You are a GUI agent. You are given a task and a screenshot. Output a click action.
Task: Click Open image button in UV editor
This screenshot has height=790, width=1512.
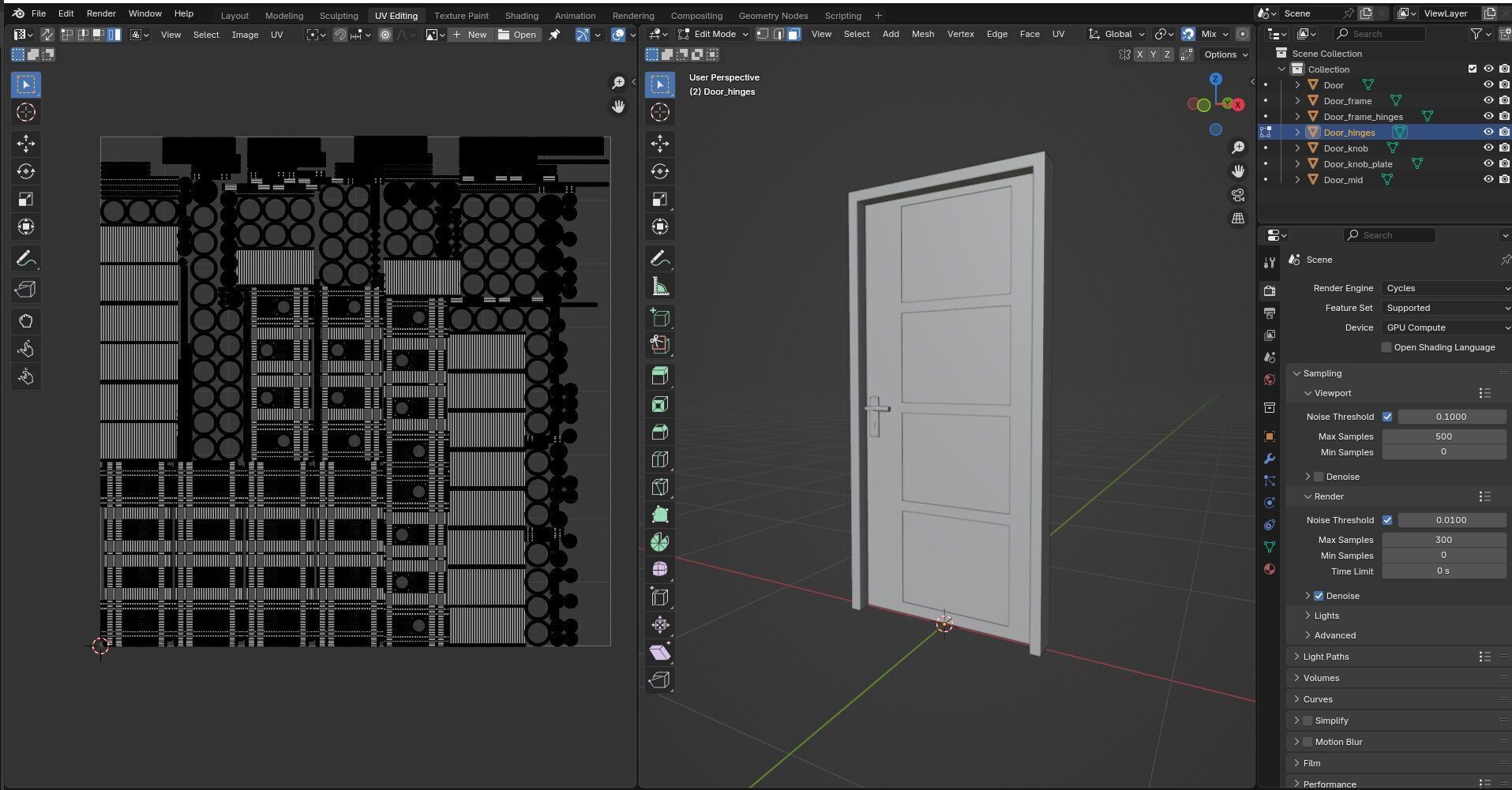517,35
